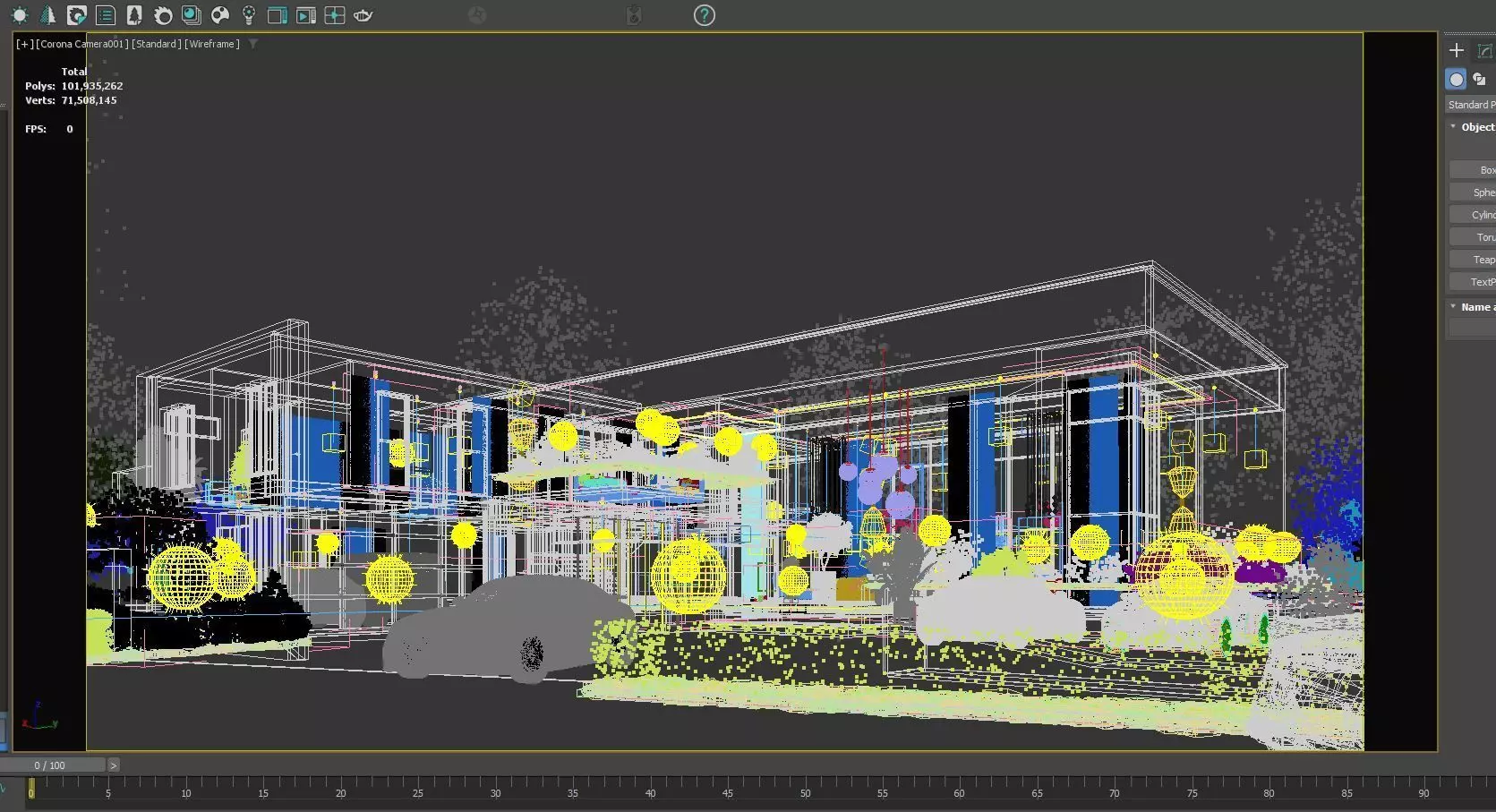Click the sun-shaped lighting icon in toolbar

(x=20, y=15)
